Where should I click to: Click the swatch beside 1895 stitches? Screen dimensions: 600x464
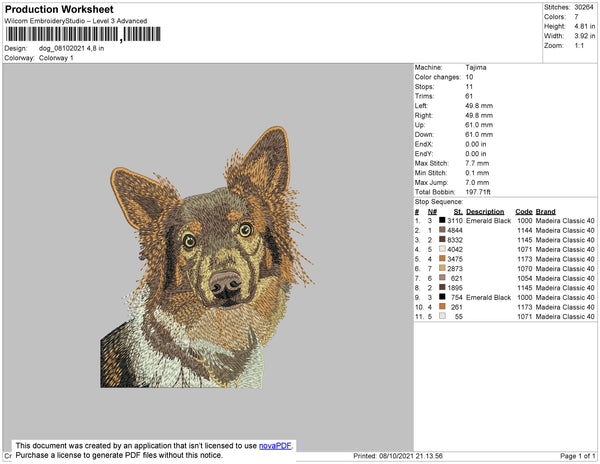442,287
